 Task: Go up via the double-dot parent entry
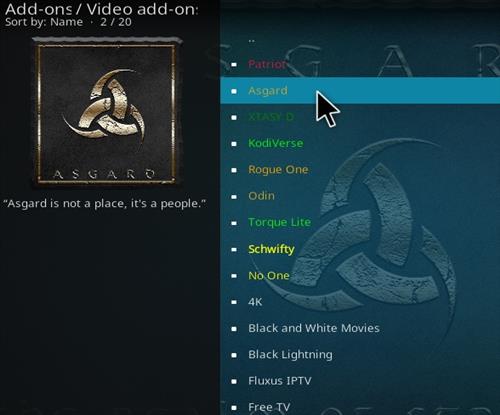click(360, 40)
